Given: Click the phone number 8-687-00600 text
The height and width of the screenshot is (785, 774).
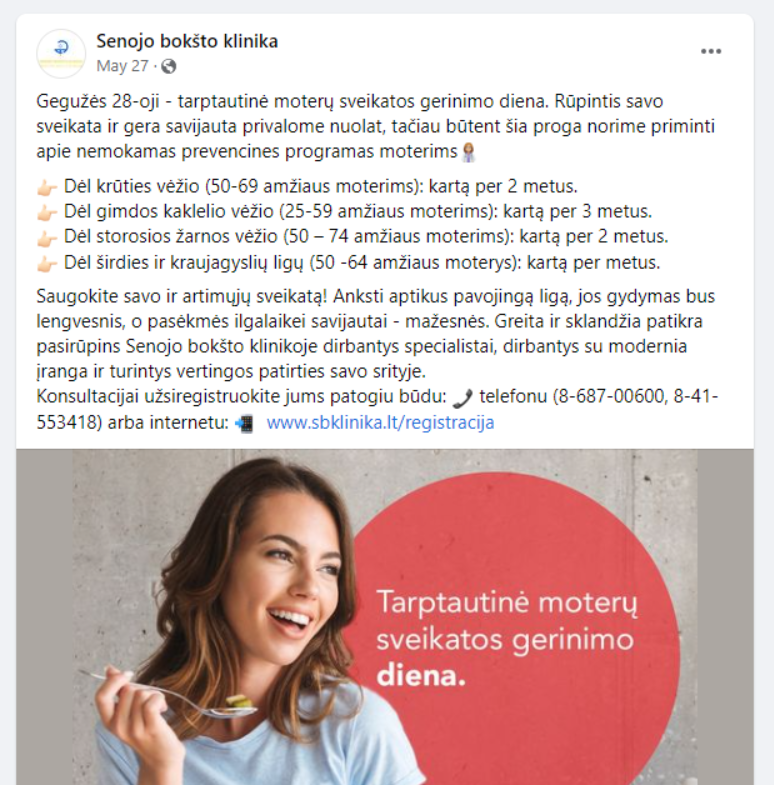Looking at the screenshot, I should coord(611,397).
